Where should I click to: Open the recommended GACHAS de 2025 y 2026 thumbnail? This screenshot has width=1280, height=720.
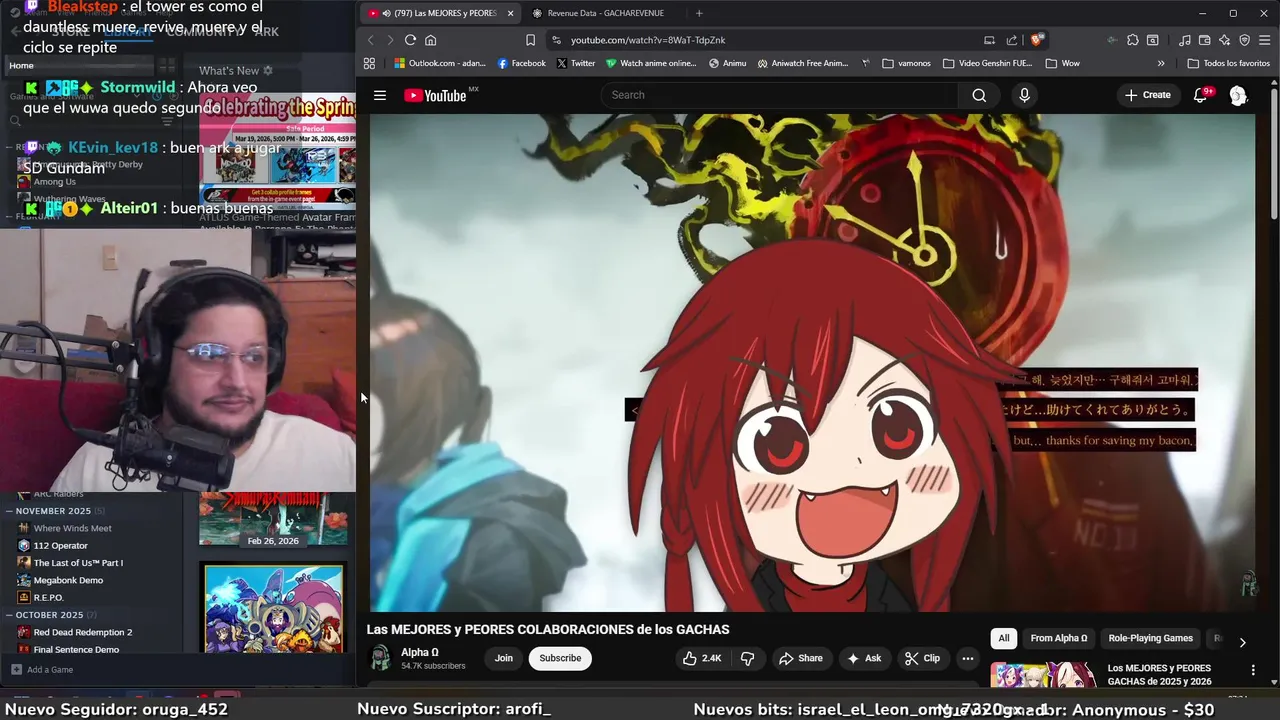tap(1043, 676)
